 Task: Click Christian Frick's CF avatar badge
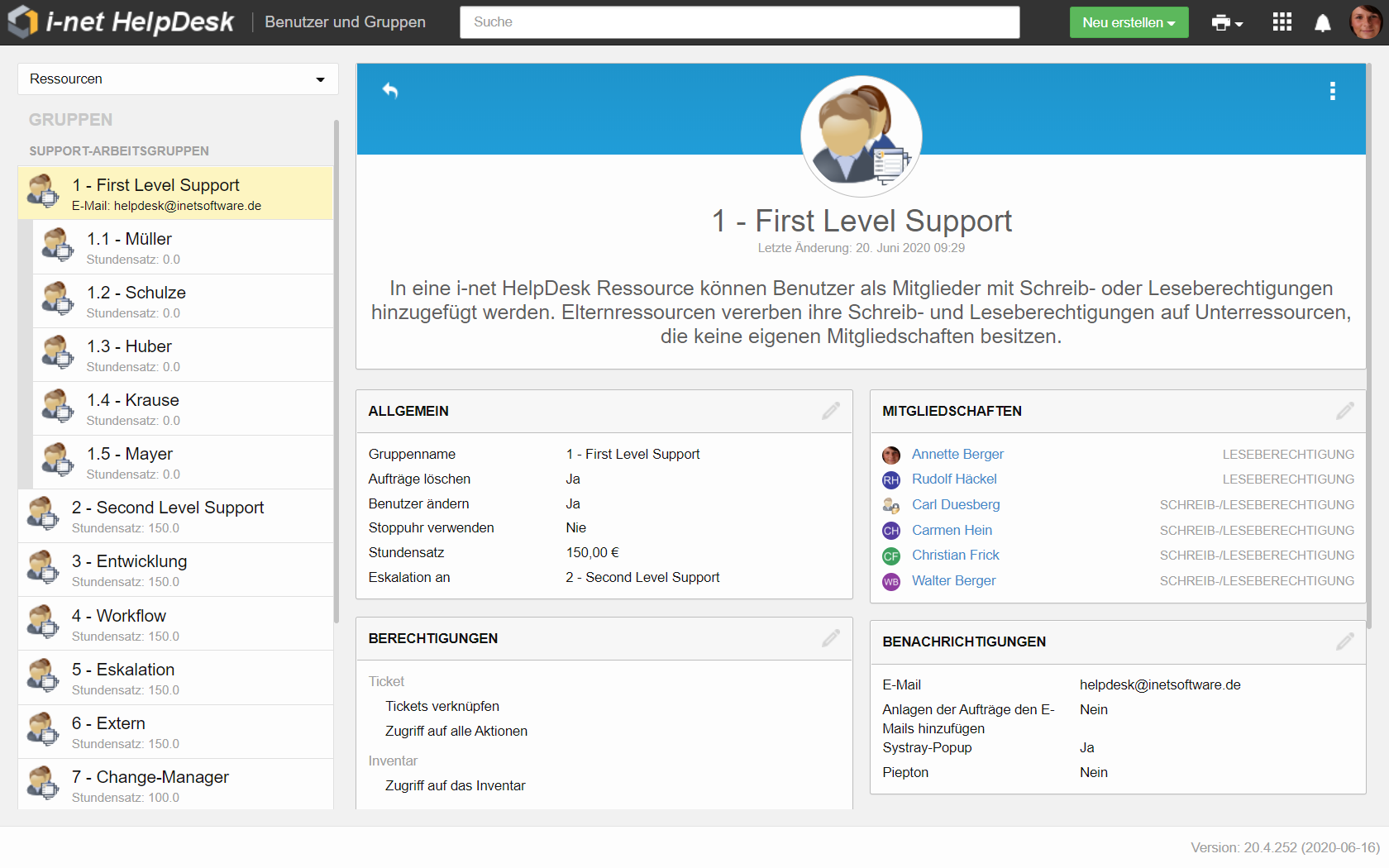coord(891,556)
